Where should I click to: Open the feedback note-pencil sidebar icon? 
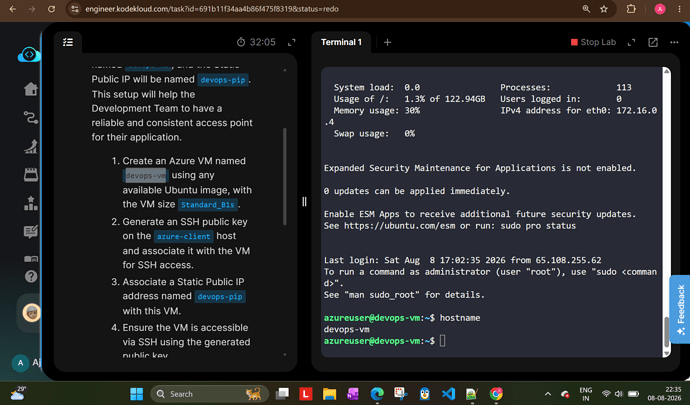(x=31, y=232)
